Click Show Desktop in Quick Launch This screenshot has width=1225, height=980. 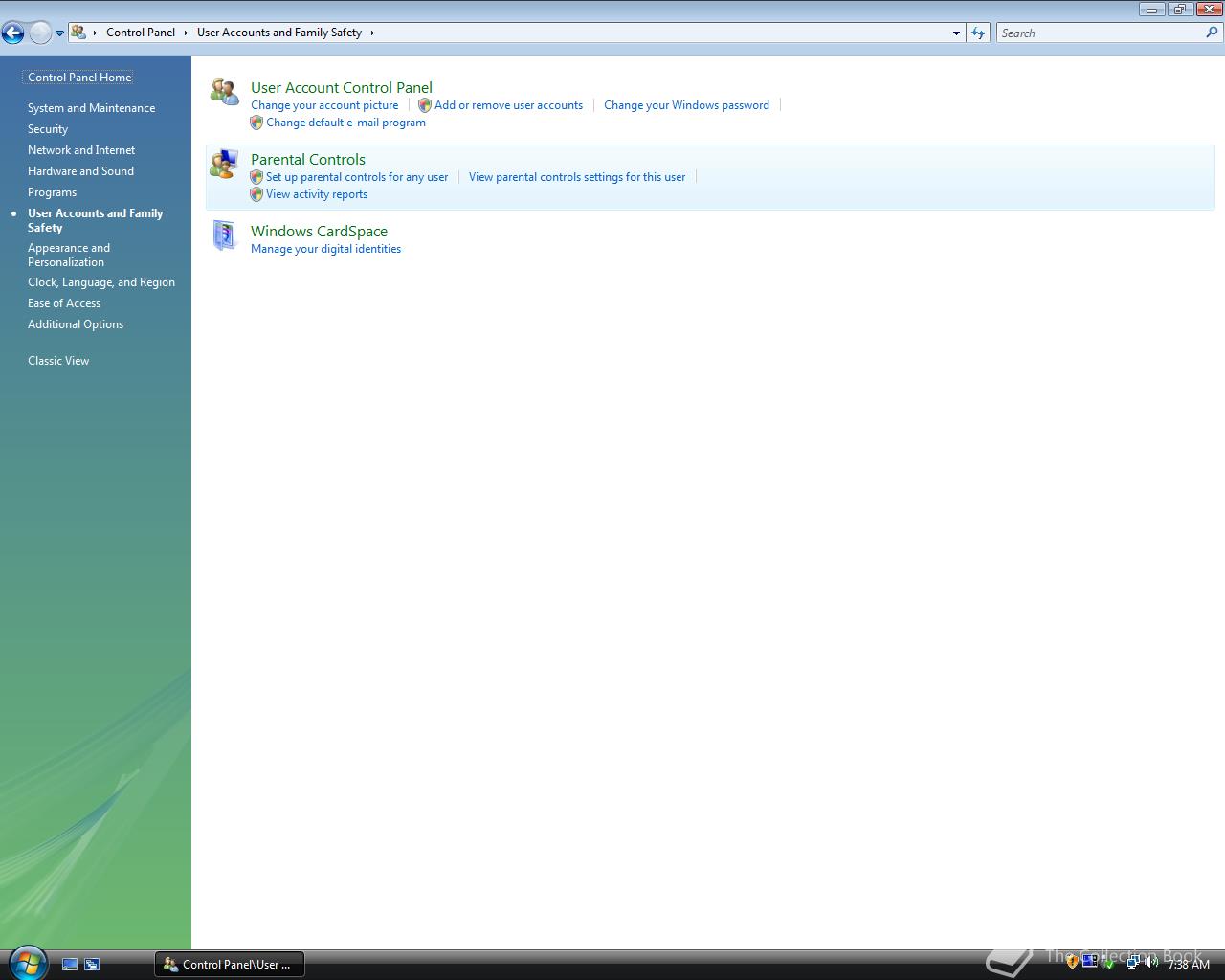70,965
